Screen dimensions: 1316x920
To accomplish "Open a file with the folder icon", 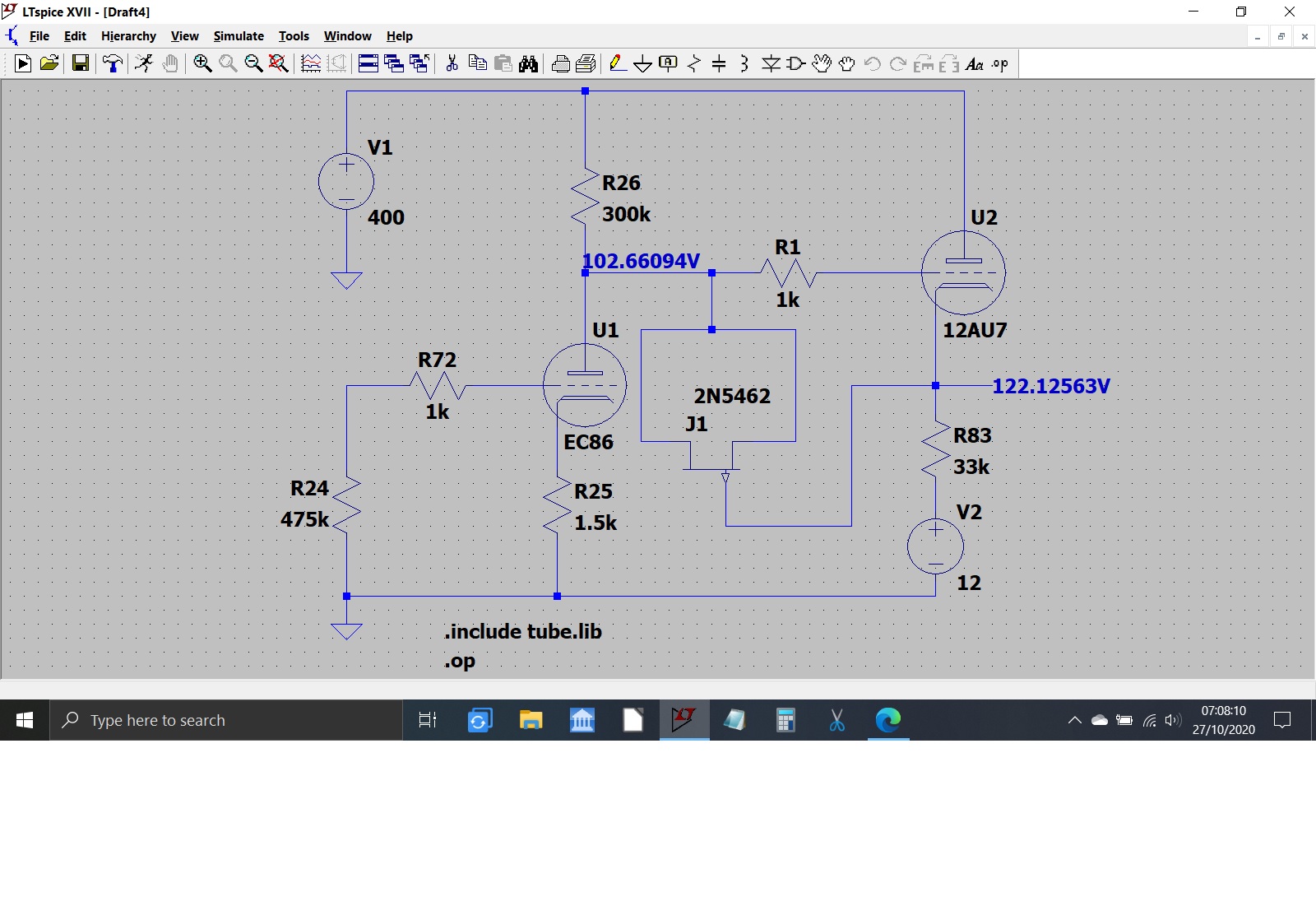I will tap(49, 64).
